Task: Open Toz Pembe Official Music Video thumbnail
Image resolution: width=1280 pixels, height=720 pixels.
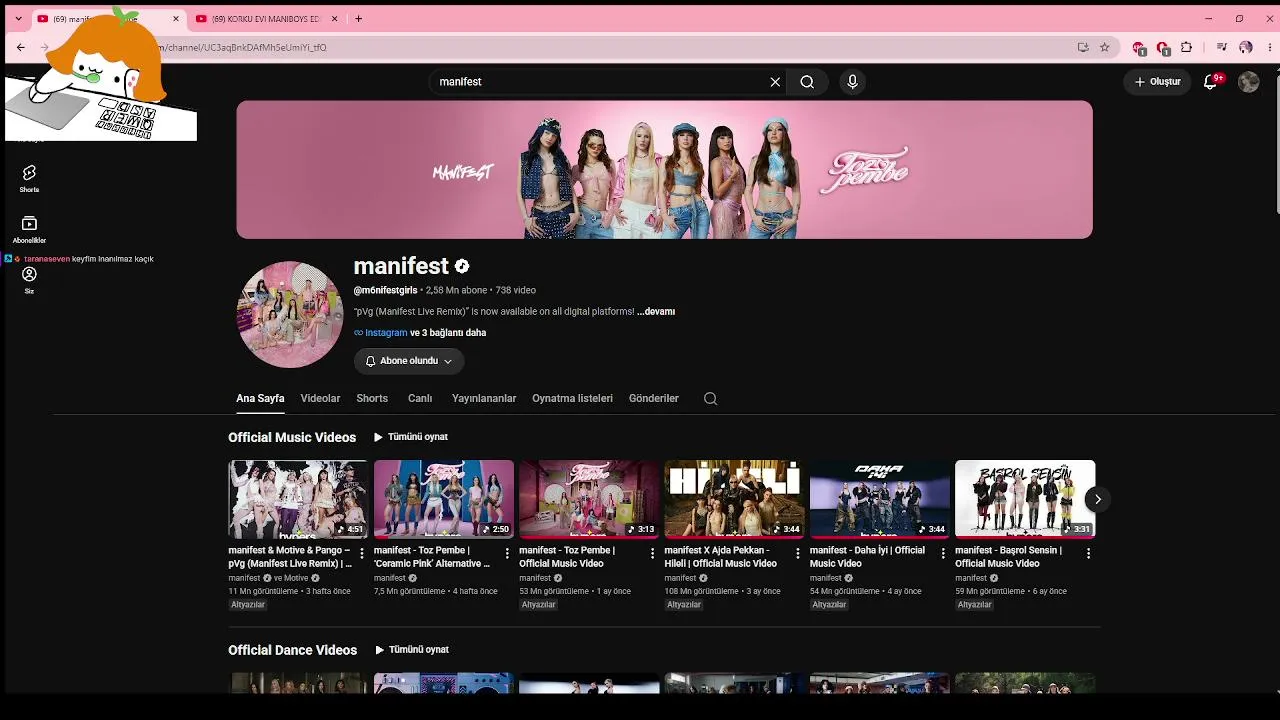Action: click(x=589, y=499)
